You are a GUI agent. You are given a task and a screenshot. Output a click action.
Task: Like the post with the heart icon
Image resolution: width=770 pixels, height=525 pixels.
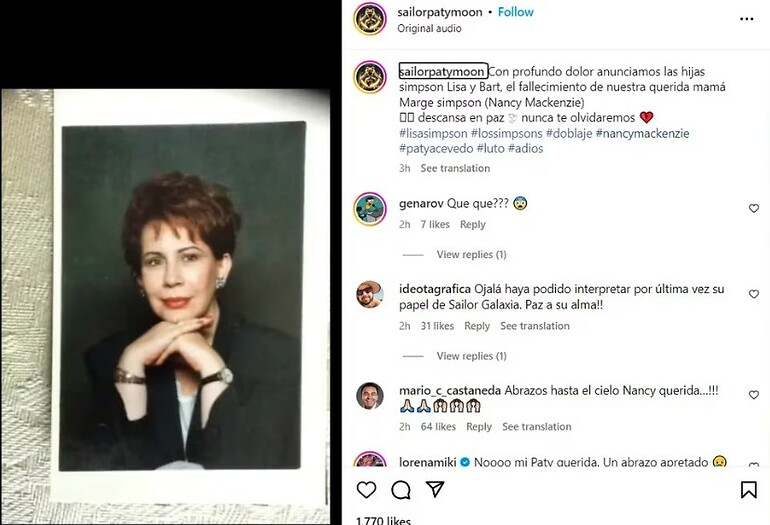click(366, 490)
